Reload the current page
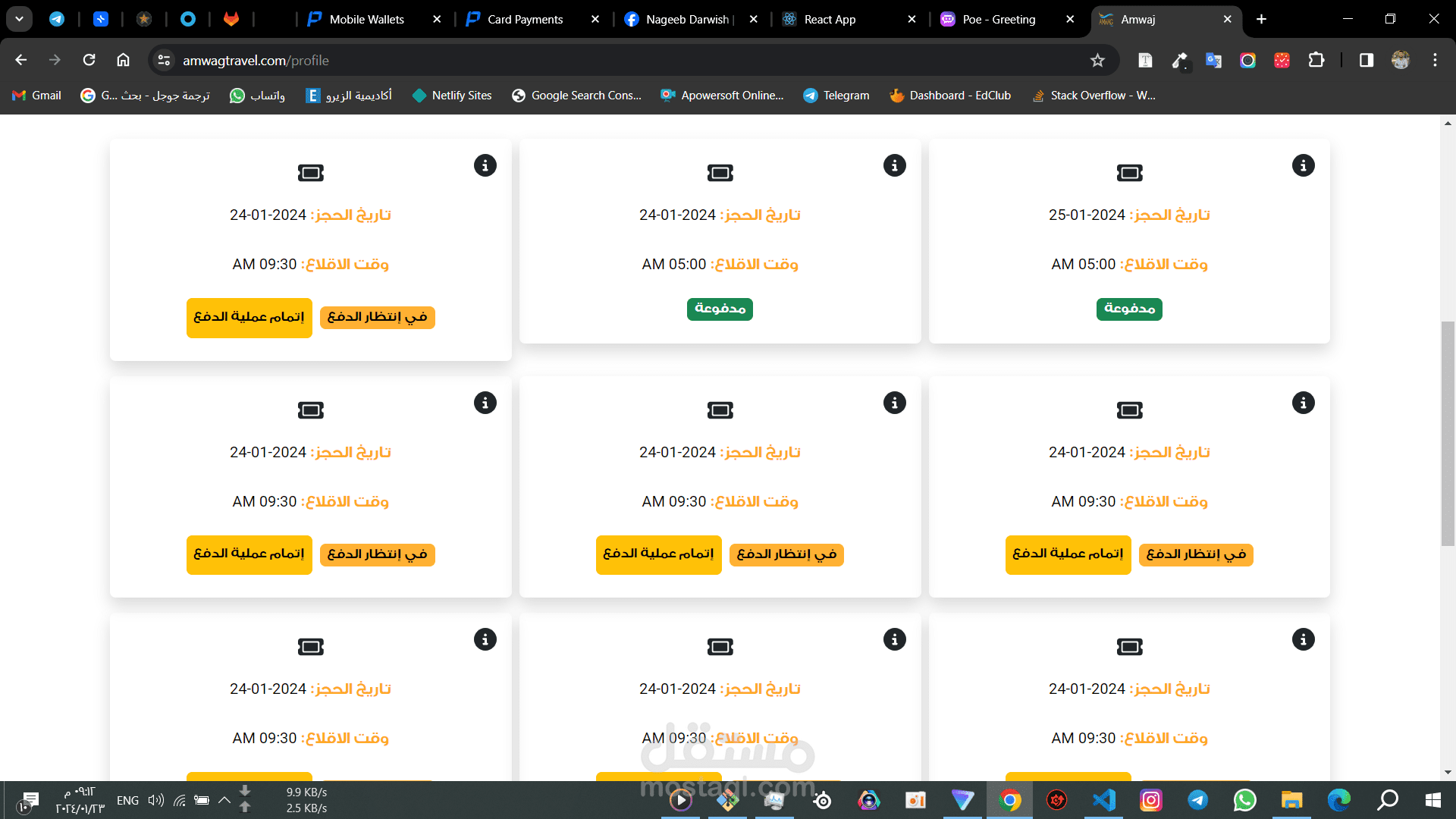 click(89, 60)
